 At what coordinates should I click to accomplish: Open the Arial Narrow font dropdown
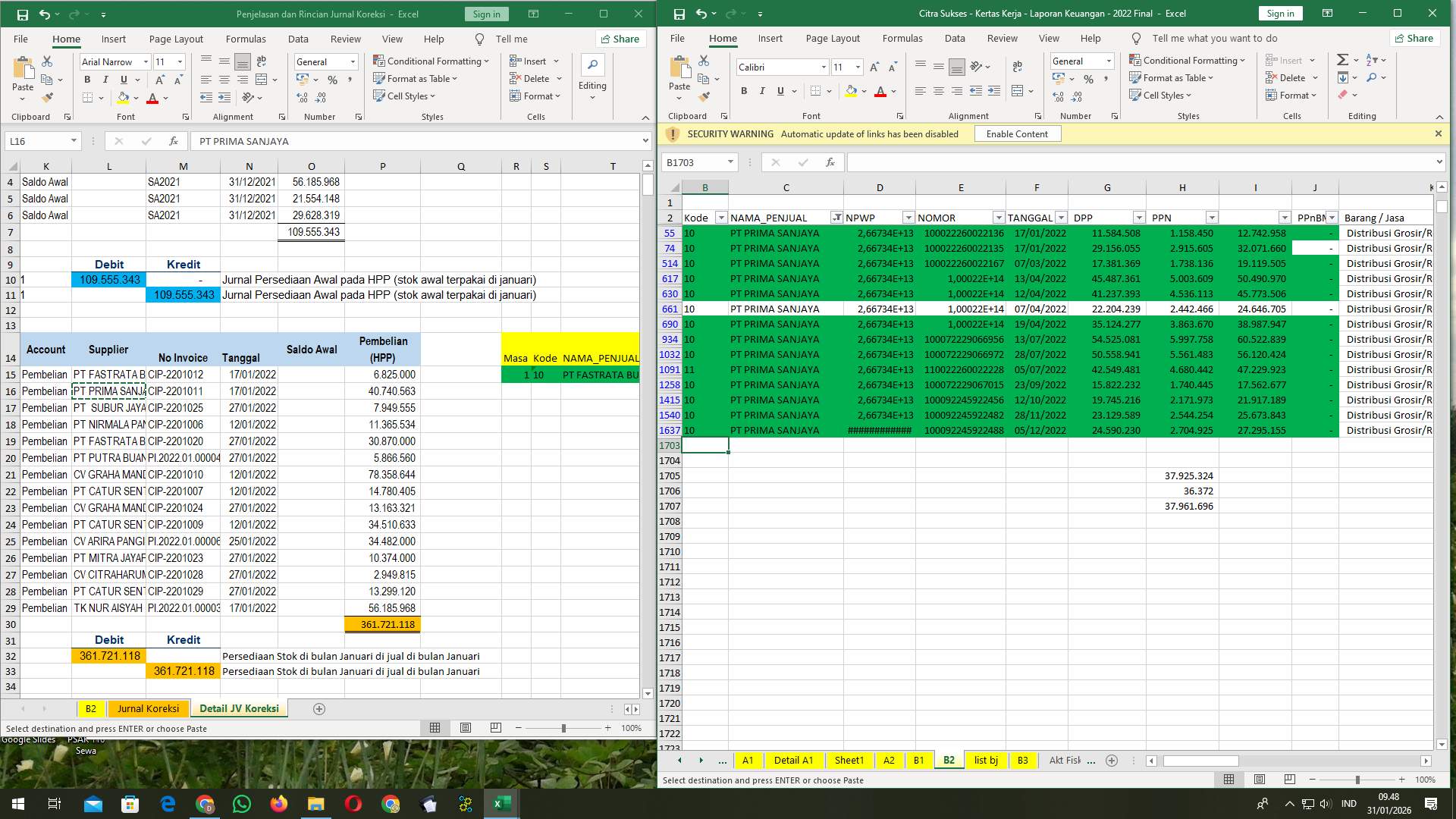[146, 61]
